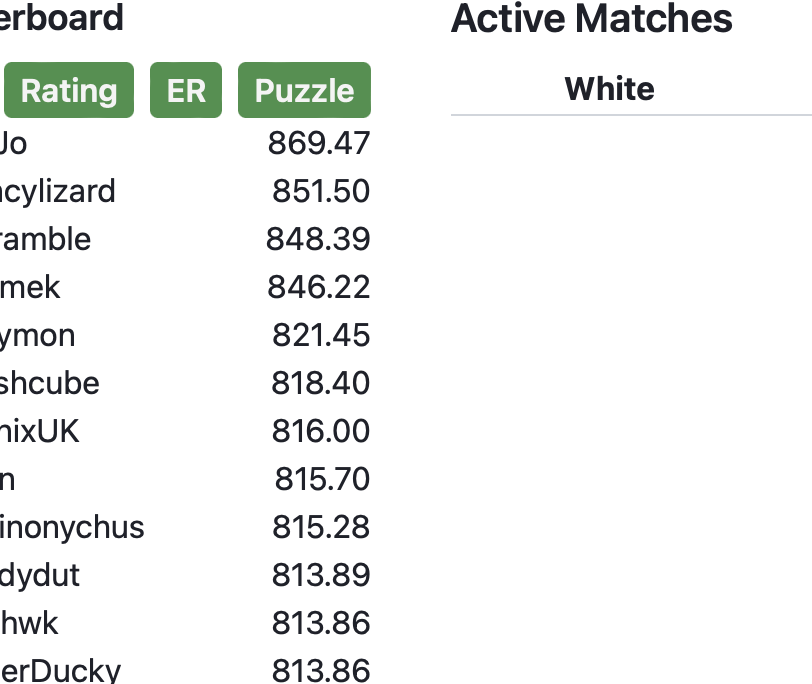812x684 pixels.
Task: Click the 815.70 puzzle score
Action: click(x=322, y=479)
